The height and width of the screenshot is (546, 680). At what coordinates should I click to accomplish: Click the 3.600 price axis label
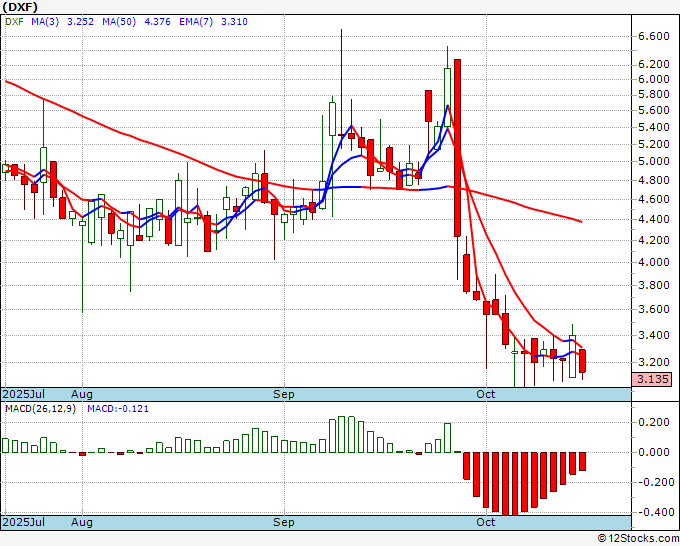point(654,309)
